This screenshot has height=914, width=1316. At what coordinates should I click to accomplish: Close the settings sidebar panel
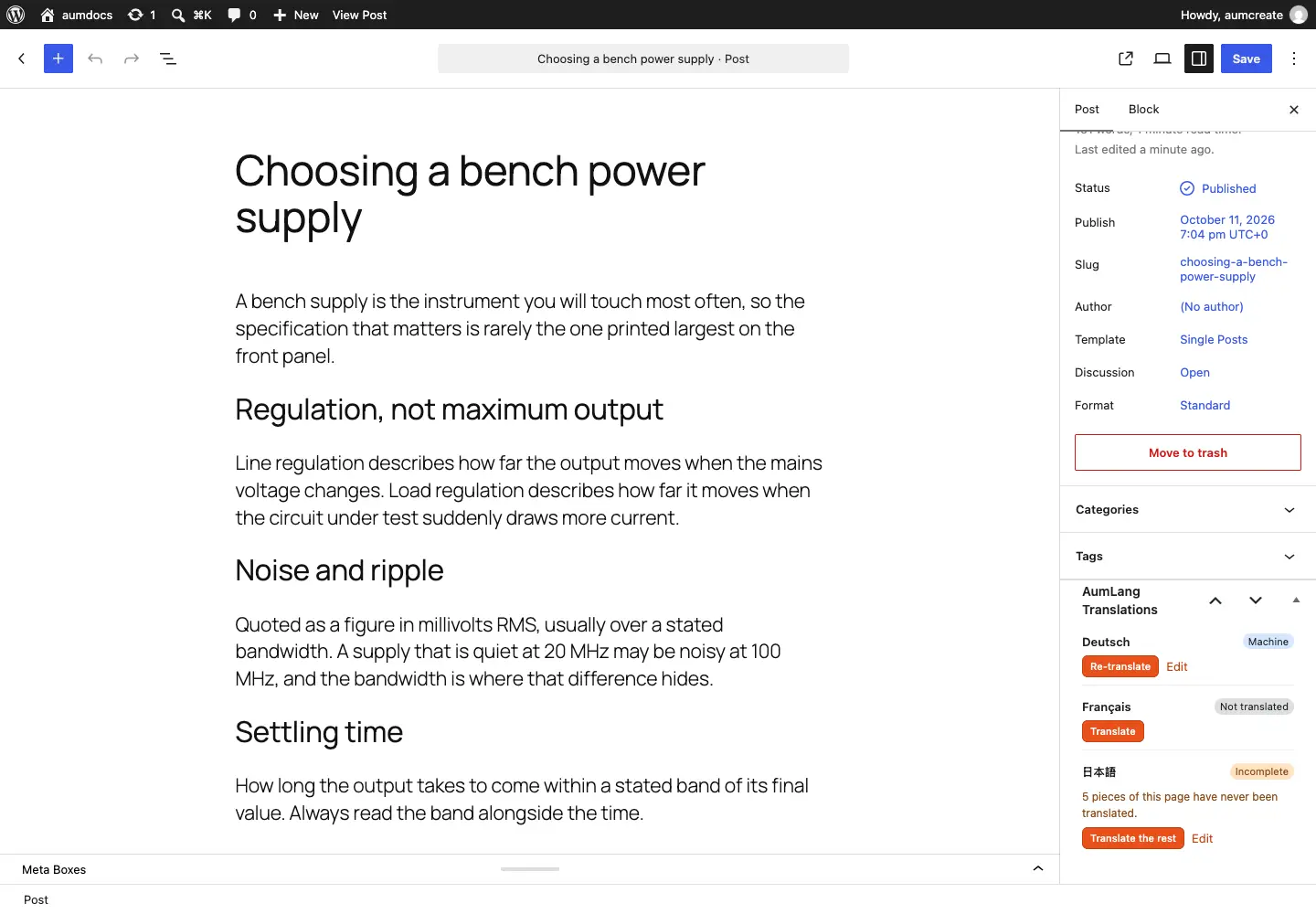point(1294,110)
